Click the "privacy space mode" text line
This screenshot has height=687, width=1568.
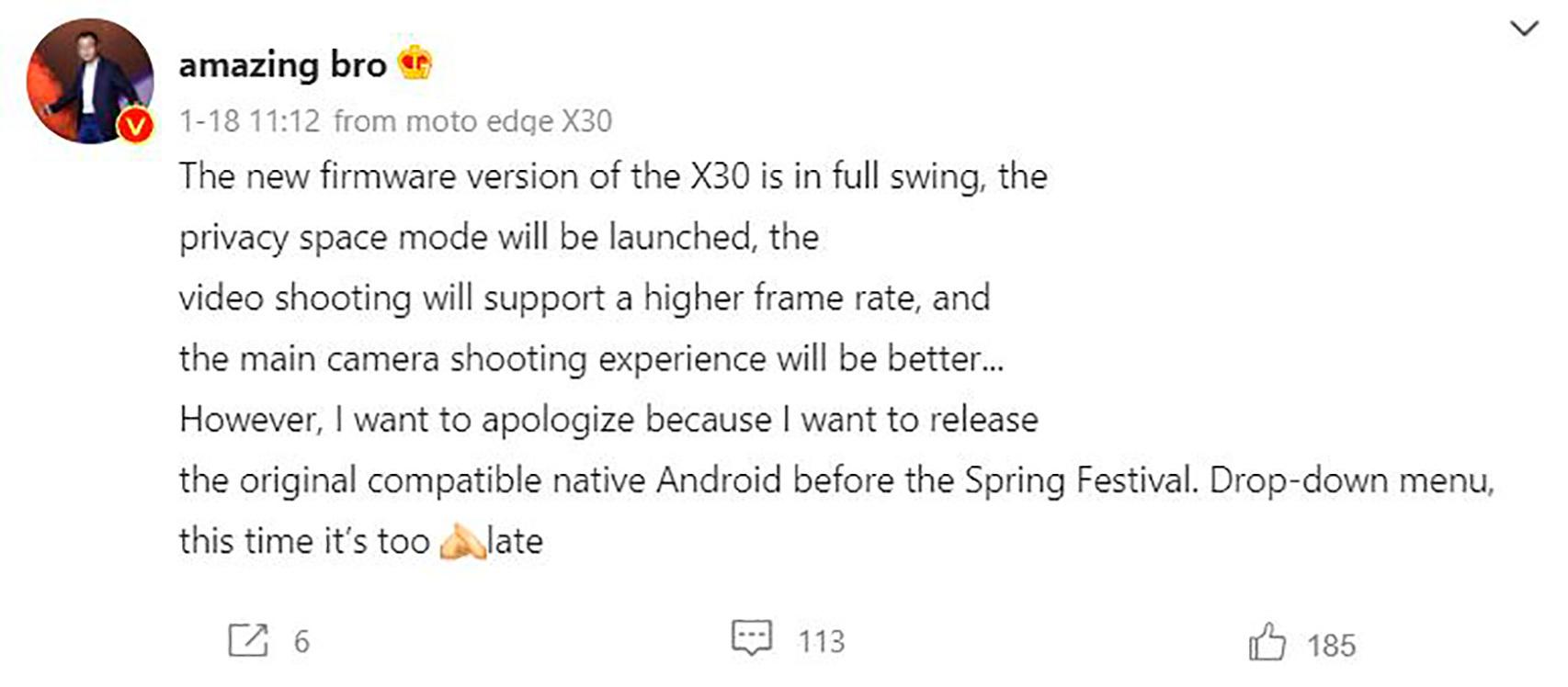pyautogui.click(x=498, y=237)
